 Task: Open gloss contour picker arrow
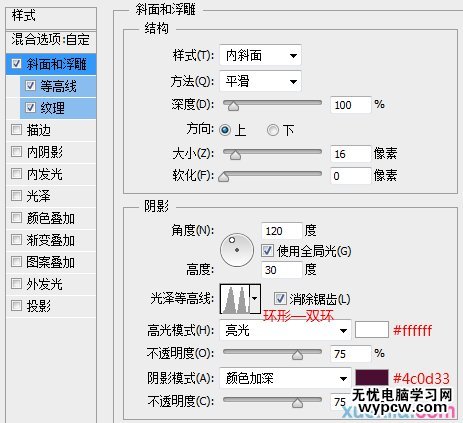tap(255, 298)
